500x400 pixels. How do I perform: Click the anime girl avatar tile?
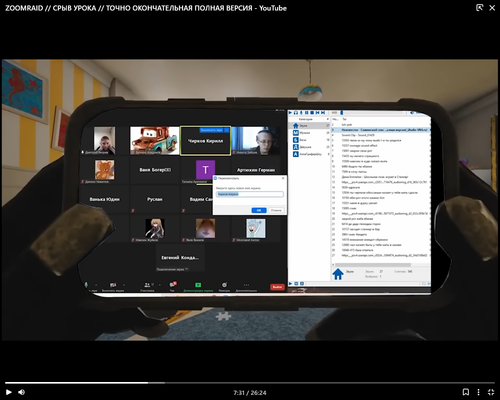155,228
